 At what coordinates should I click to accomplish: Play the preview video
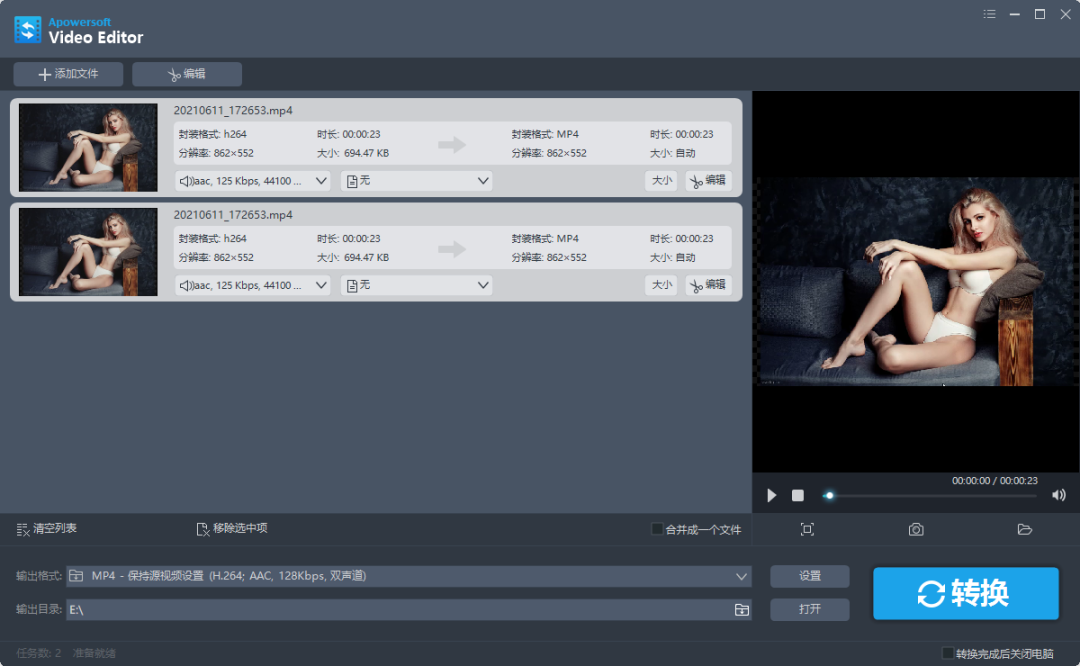click(x=771, y=495)
